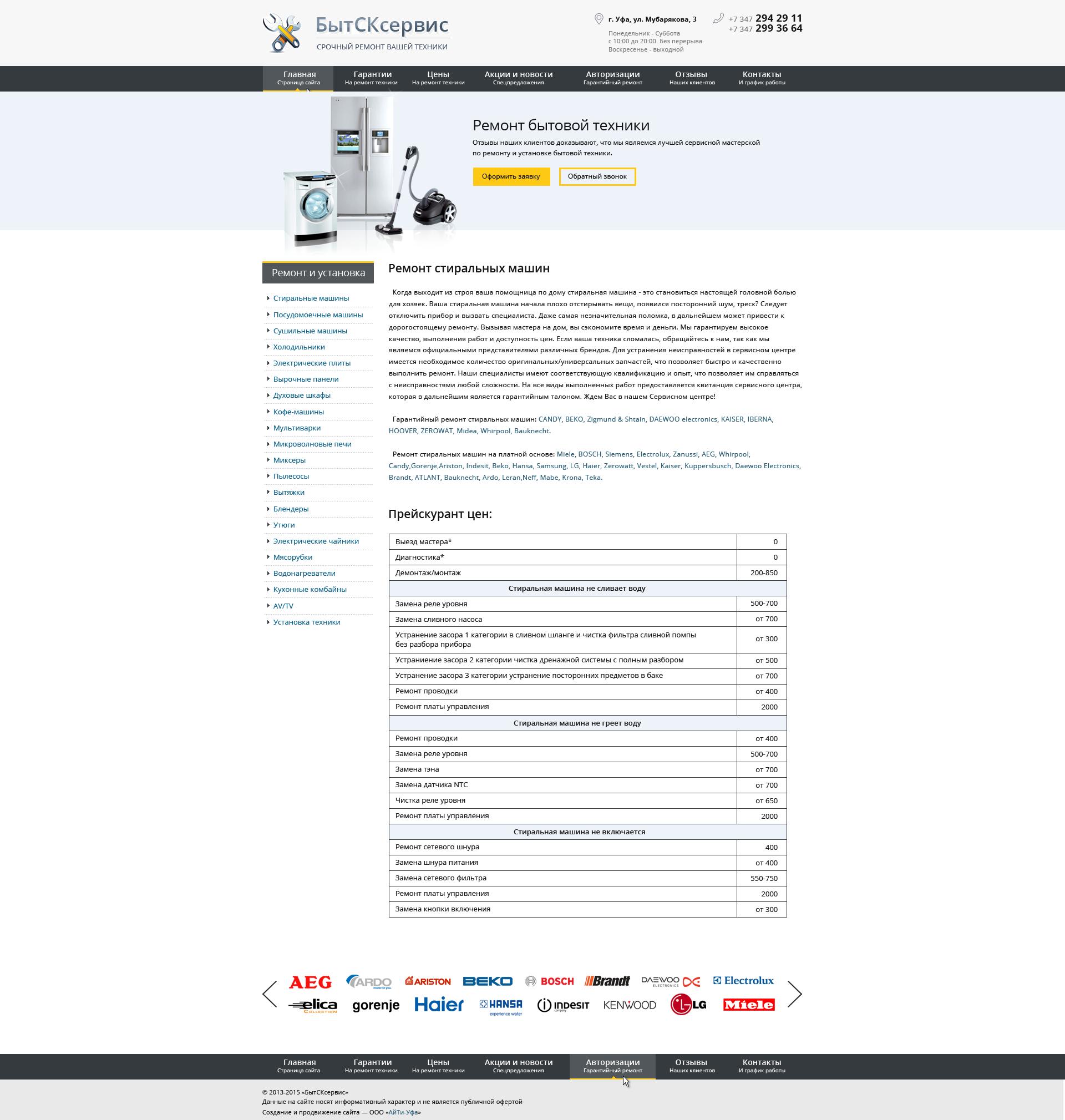Open Контакты in top navigation

pos(762,78)
